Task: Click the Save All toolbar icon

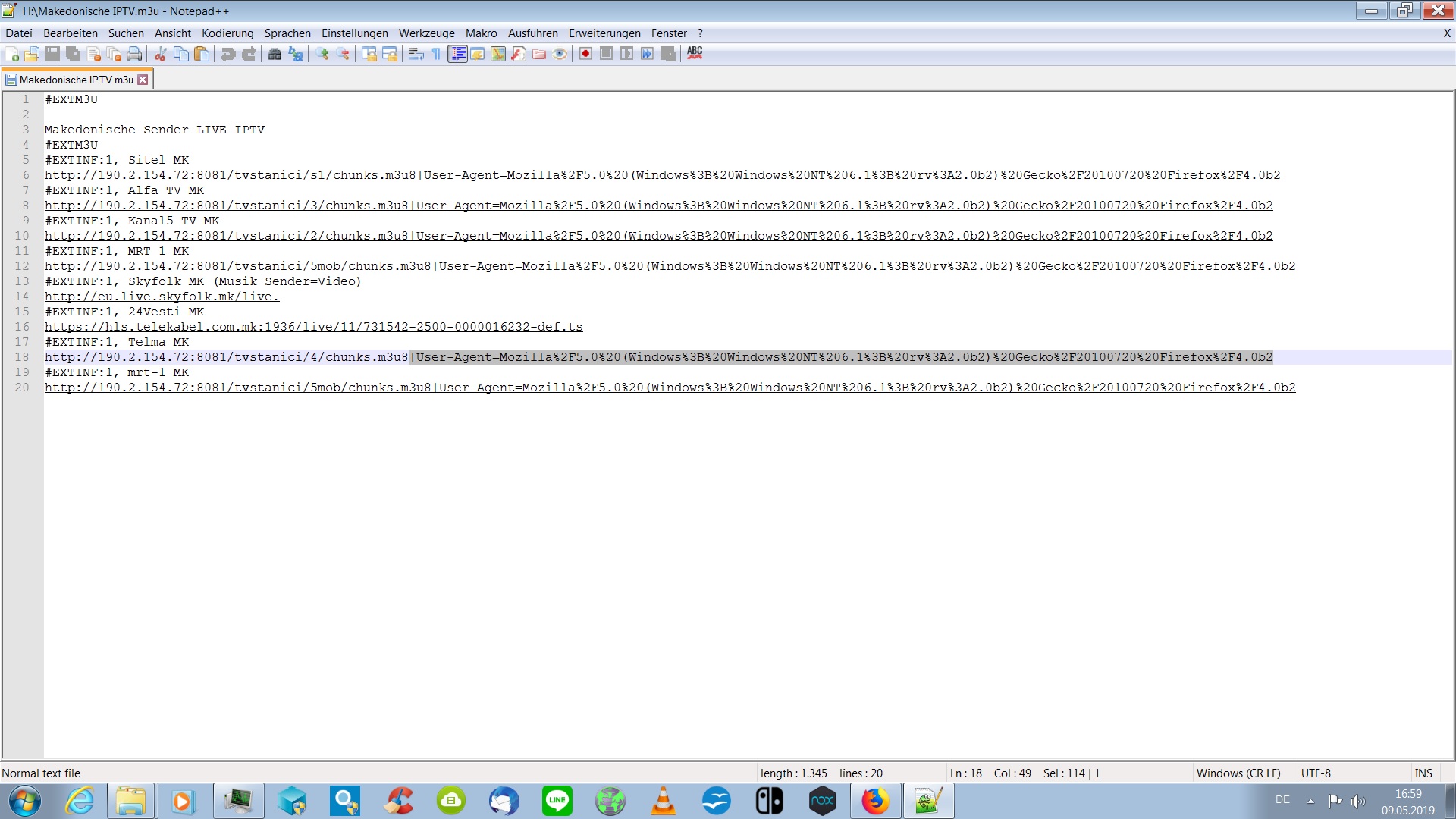Action: point(73,54)
